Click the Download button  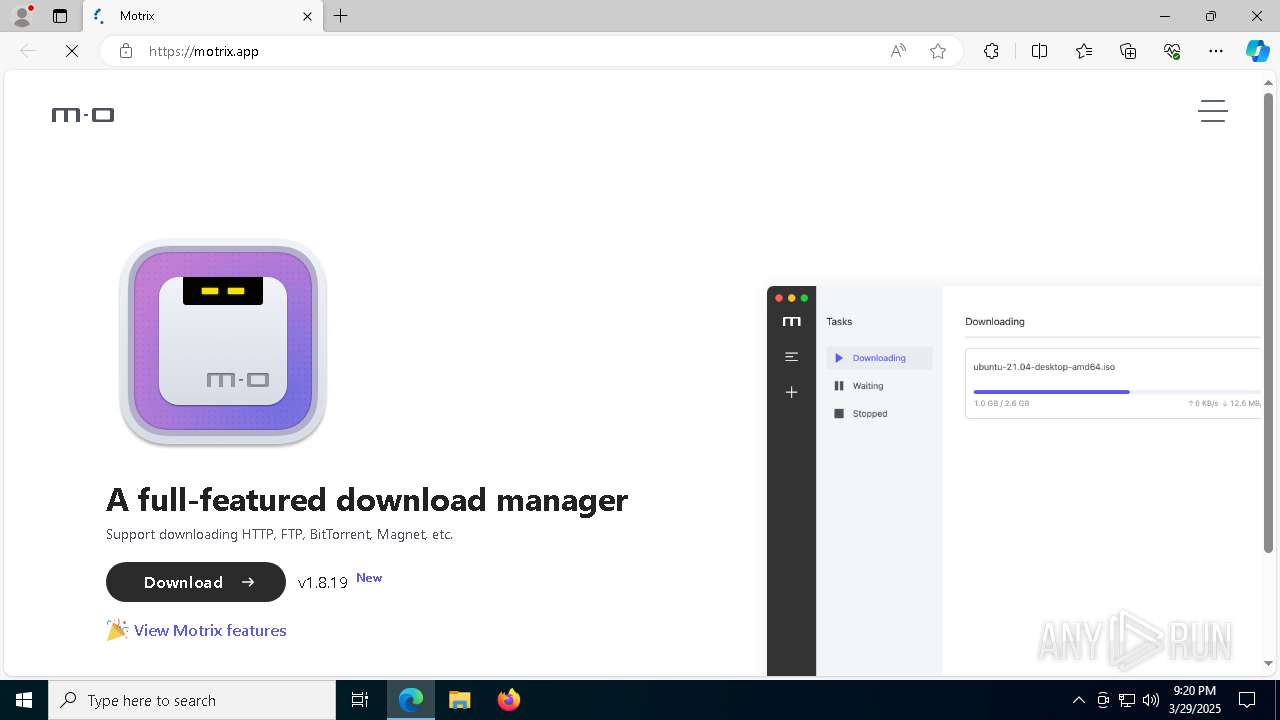coord(196,582)
